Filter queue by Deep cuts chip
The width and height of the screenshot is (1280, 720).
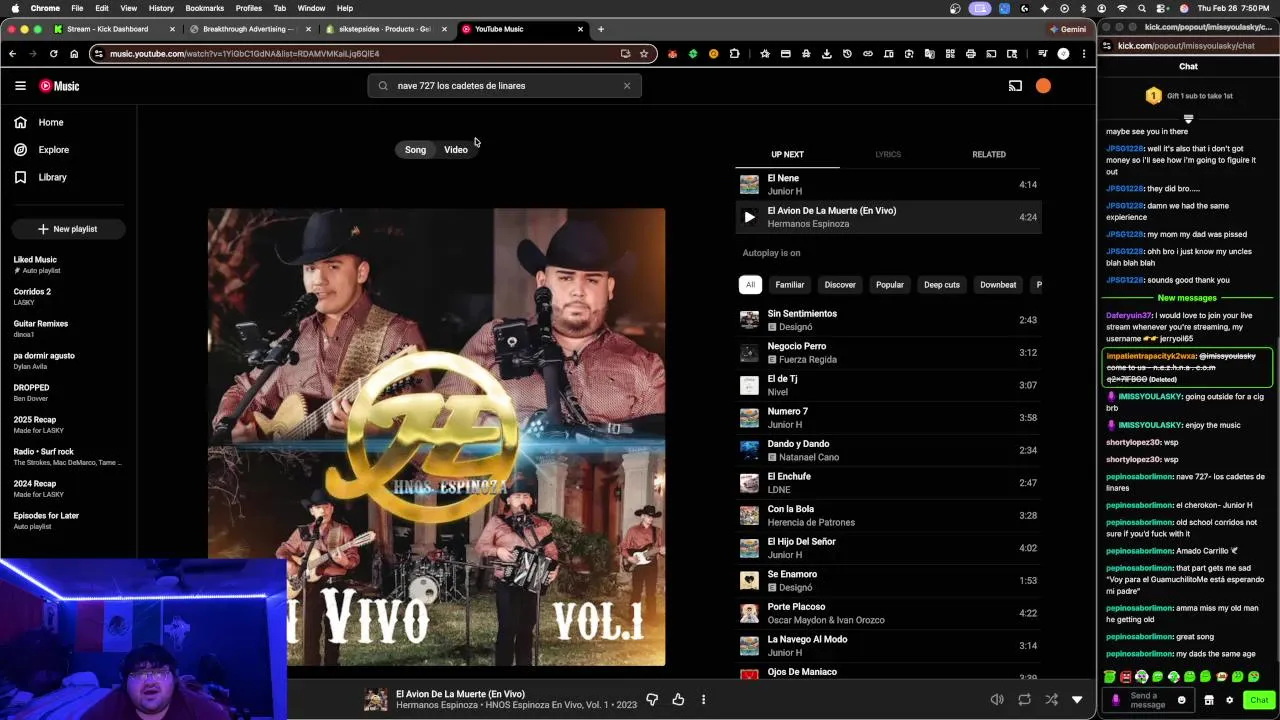click(x=942, y=285)
